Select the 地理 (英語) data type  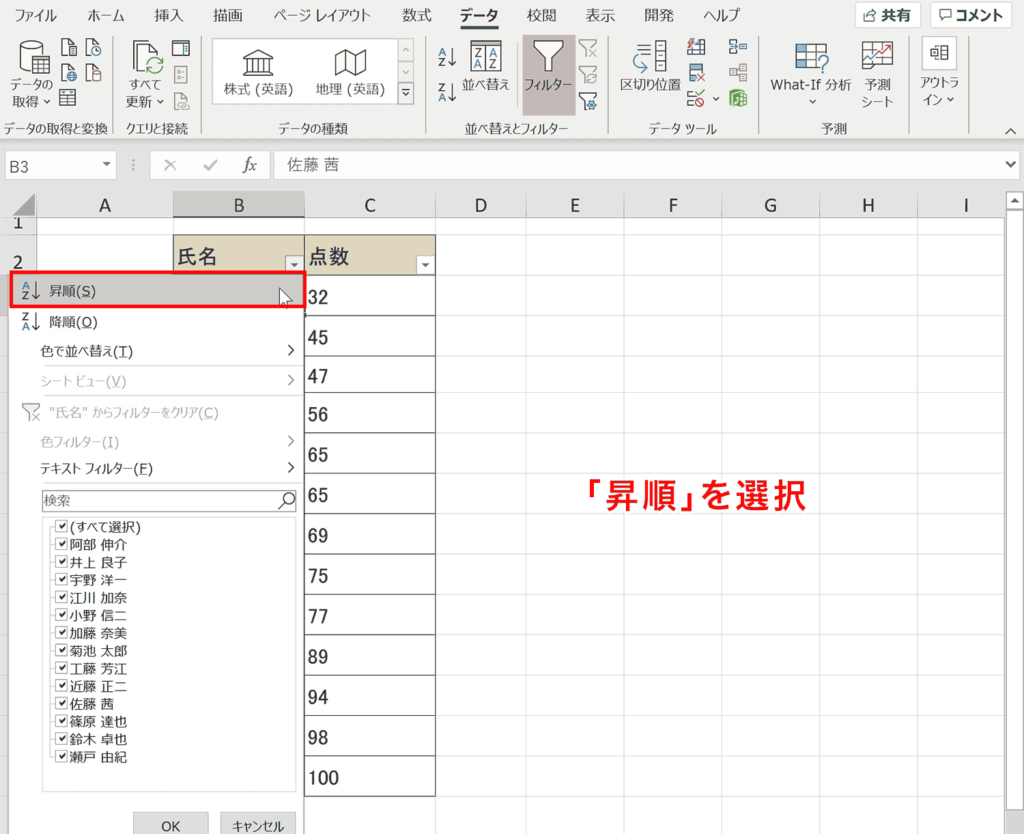point(350,72)
